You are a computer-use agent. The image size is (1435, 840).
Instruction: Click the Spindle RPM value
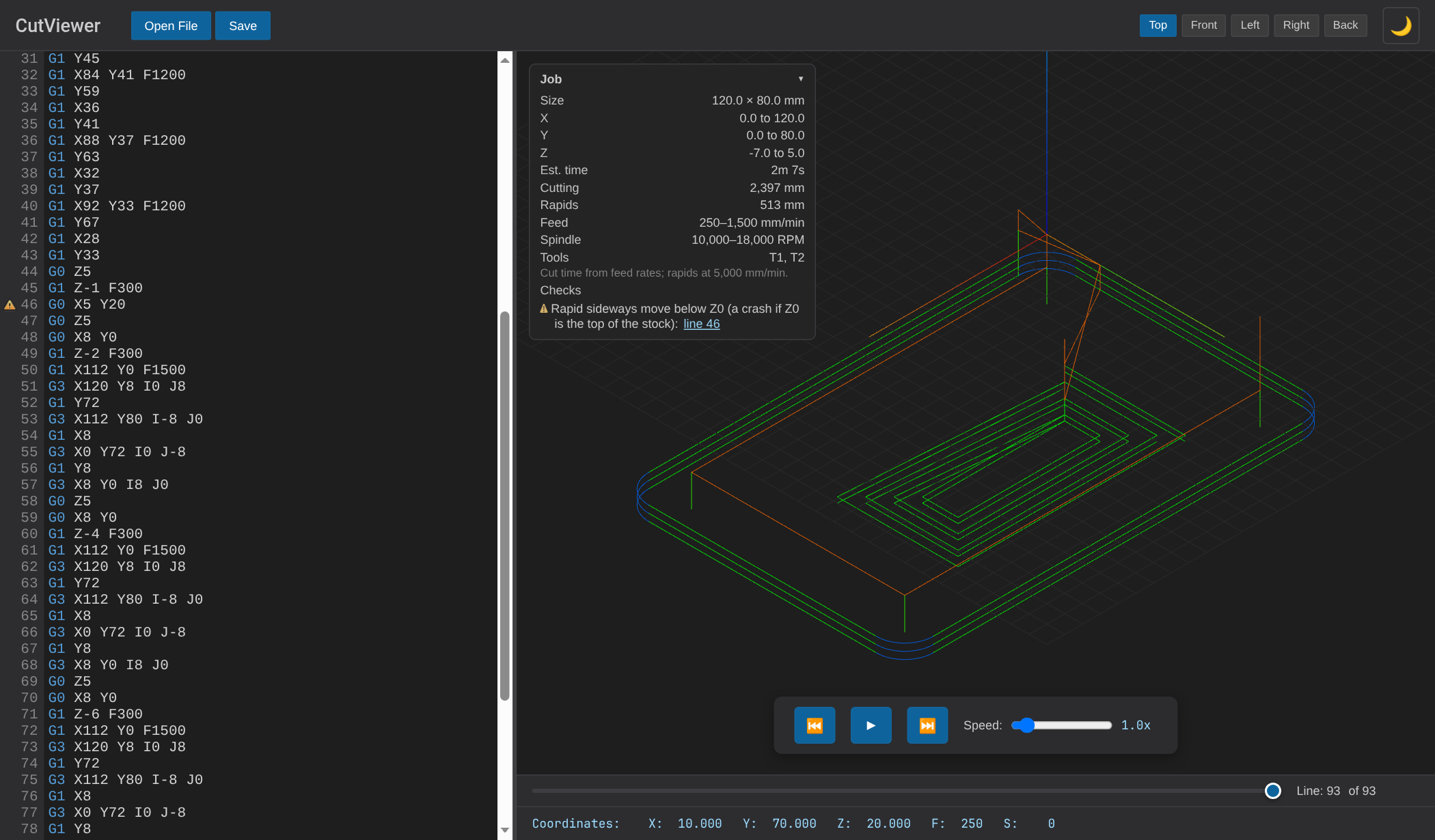point(748,240)
